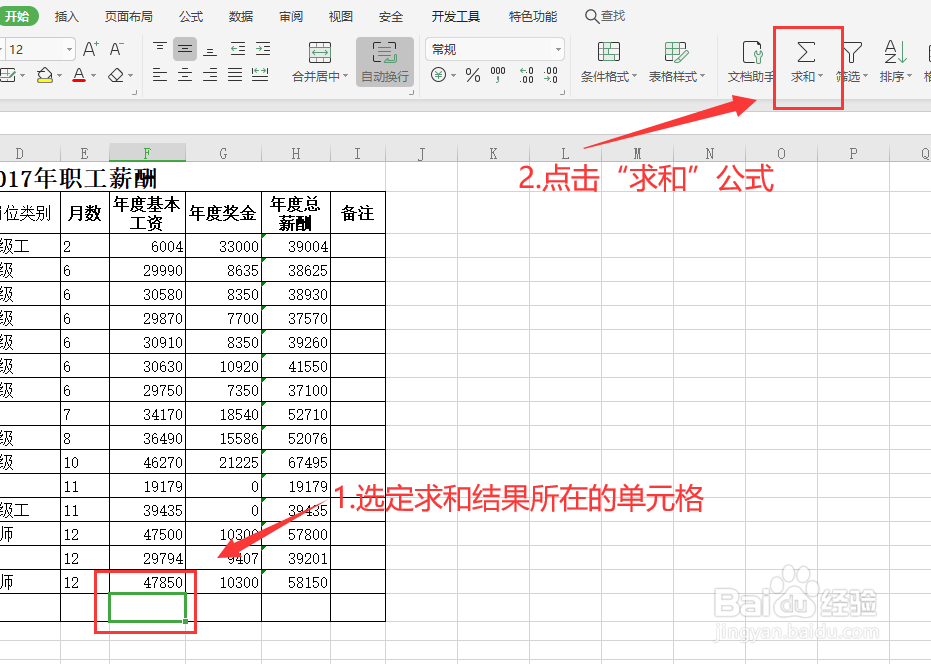This screenshot has width=931, height=664.
Task: Select the font color swatch
Action: point(78,76)
